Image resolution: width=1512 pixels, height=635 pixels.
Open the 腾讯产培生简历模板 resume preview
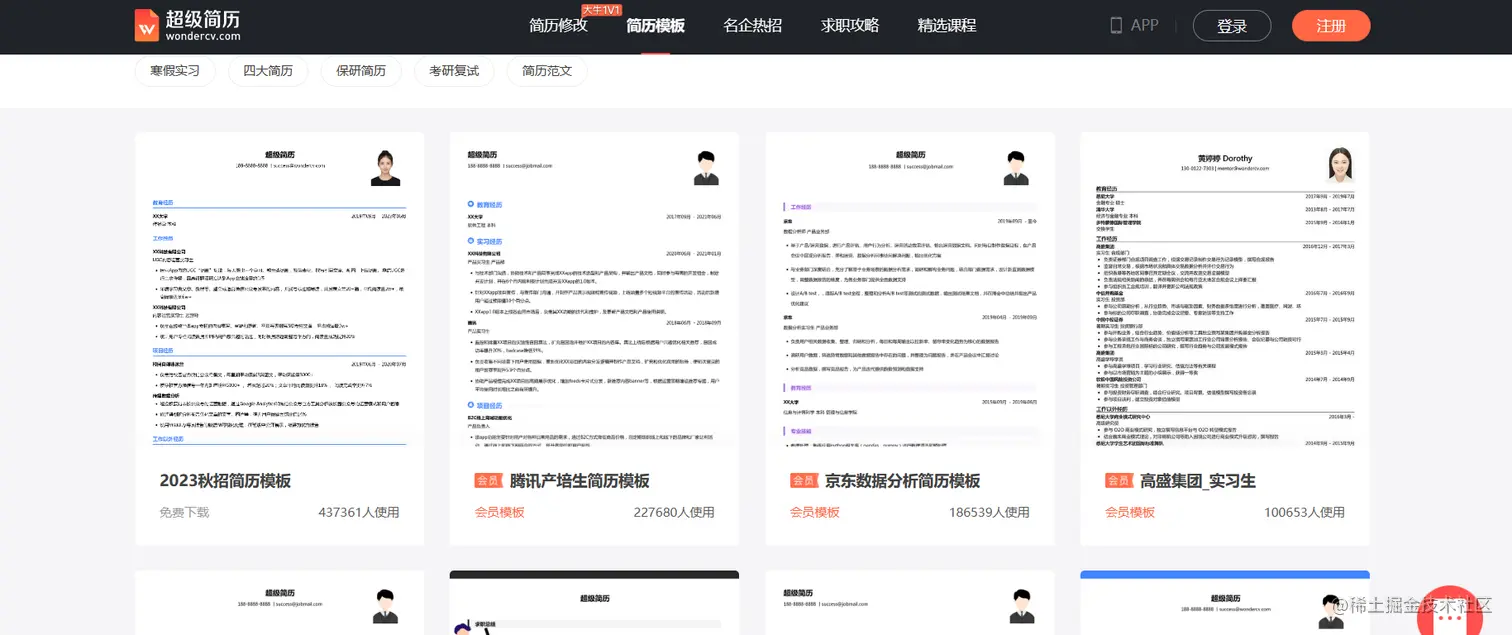(x=594, y=290)
